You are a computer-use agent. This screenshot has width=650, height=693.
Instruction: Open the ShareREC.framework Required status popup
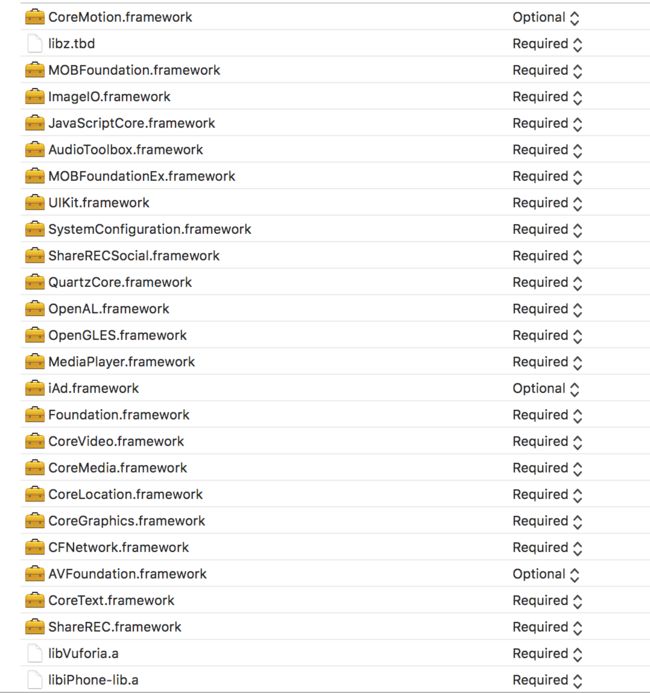pos(547,628)
